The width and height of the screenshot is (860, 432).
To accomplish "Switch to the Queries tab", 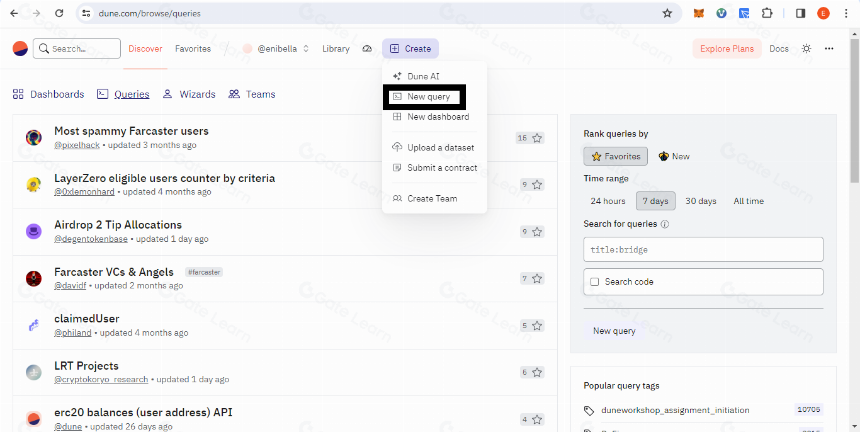I will click(123, 94).
